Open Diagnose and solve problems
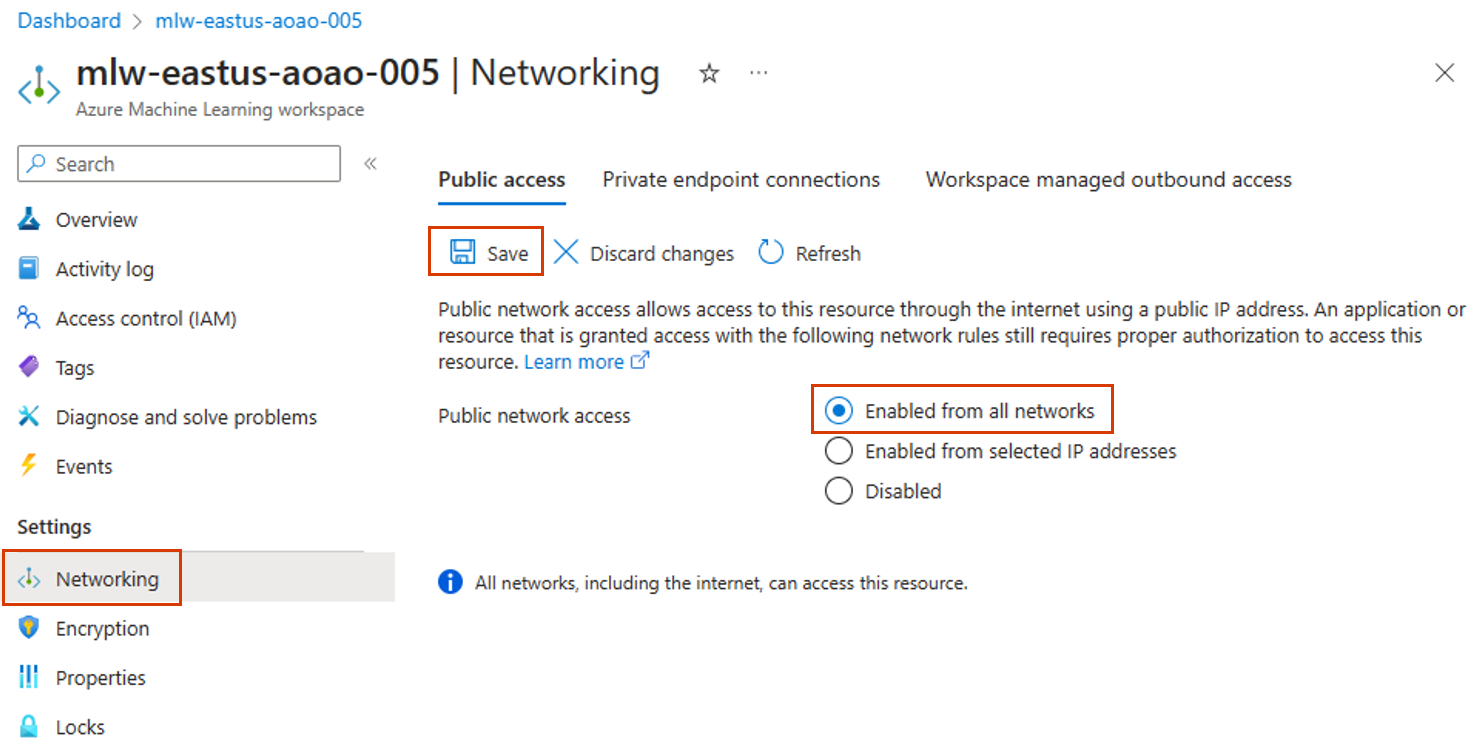Screen dimensions: 1480x752 pyautogui.click(x=186, y=417)
